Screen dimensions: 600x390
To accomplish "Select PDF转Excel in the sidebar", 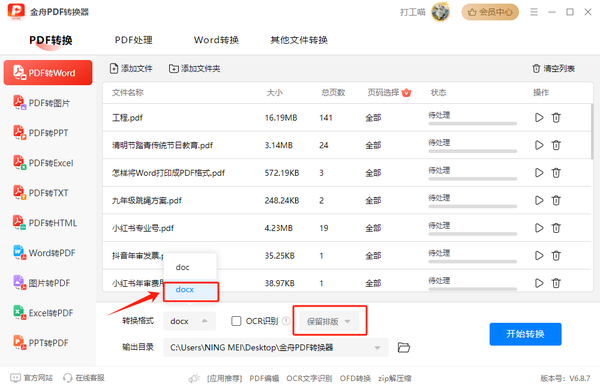I will click(43, 163).
